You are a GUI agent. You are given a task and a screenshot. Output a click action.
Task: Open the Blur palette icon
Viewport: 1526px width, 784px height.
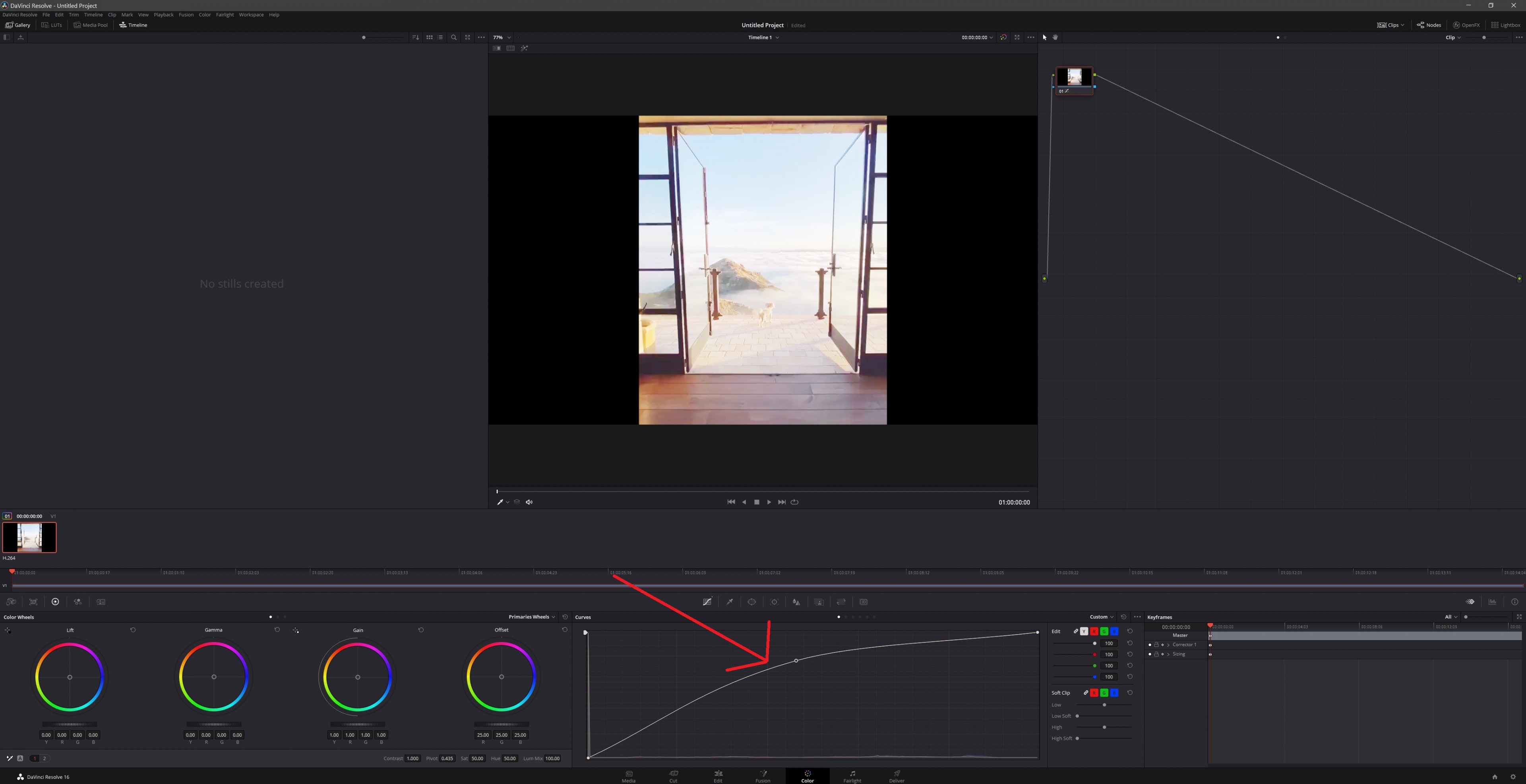pyautogui.click(x=796, y=602)
